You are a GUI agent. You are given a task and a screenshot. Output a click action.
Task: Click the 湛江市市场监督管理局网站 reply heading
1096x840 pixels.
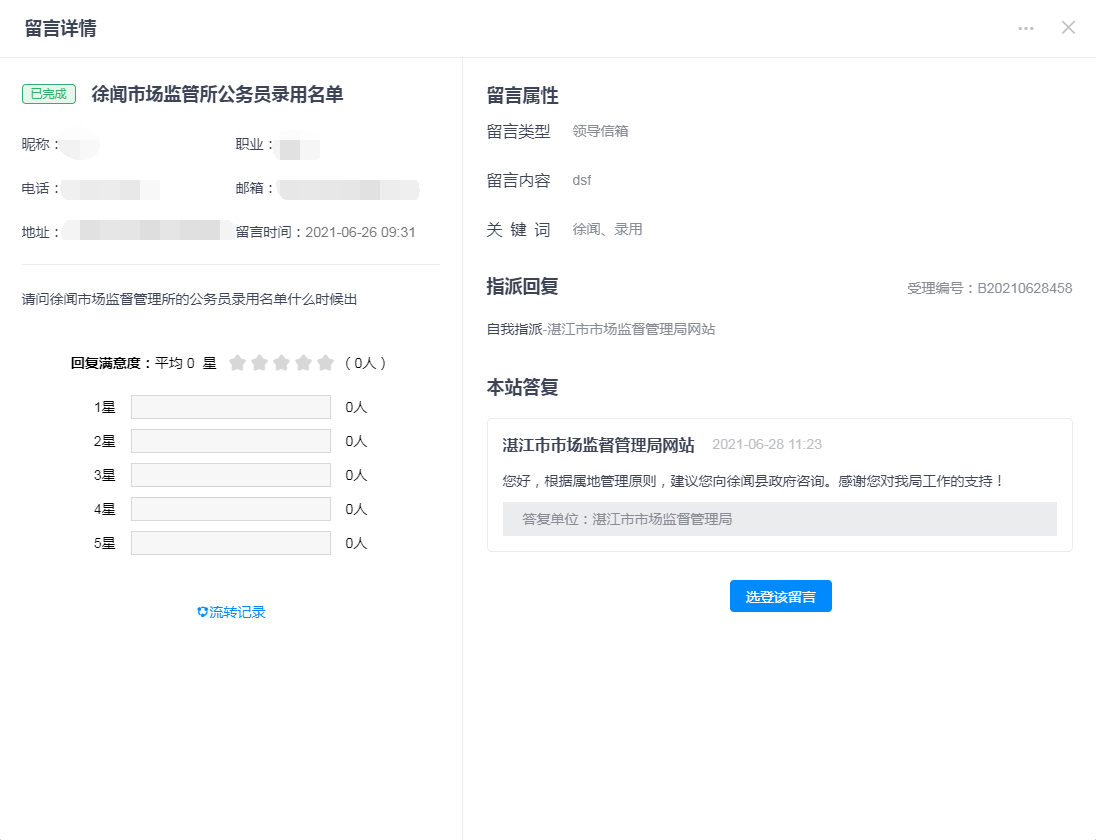pos(598,445)
